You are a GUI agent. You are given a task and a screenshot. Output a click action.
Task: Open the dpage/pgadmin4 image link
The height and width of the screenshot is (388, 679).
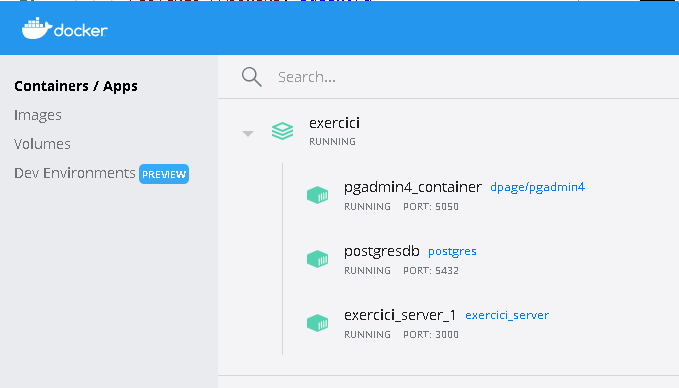(x=537, y=187)
